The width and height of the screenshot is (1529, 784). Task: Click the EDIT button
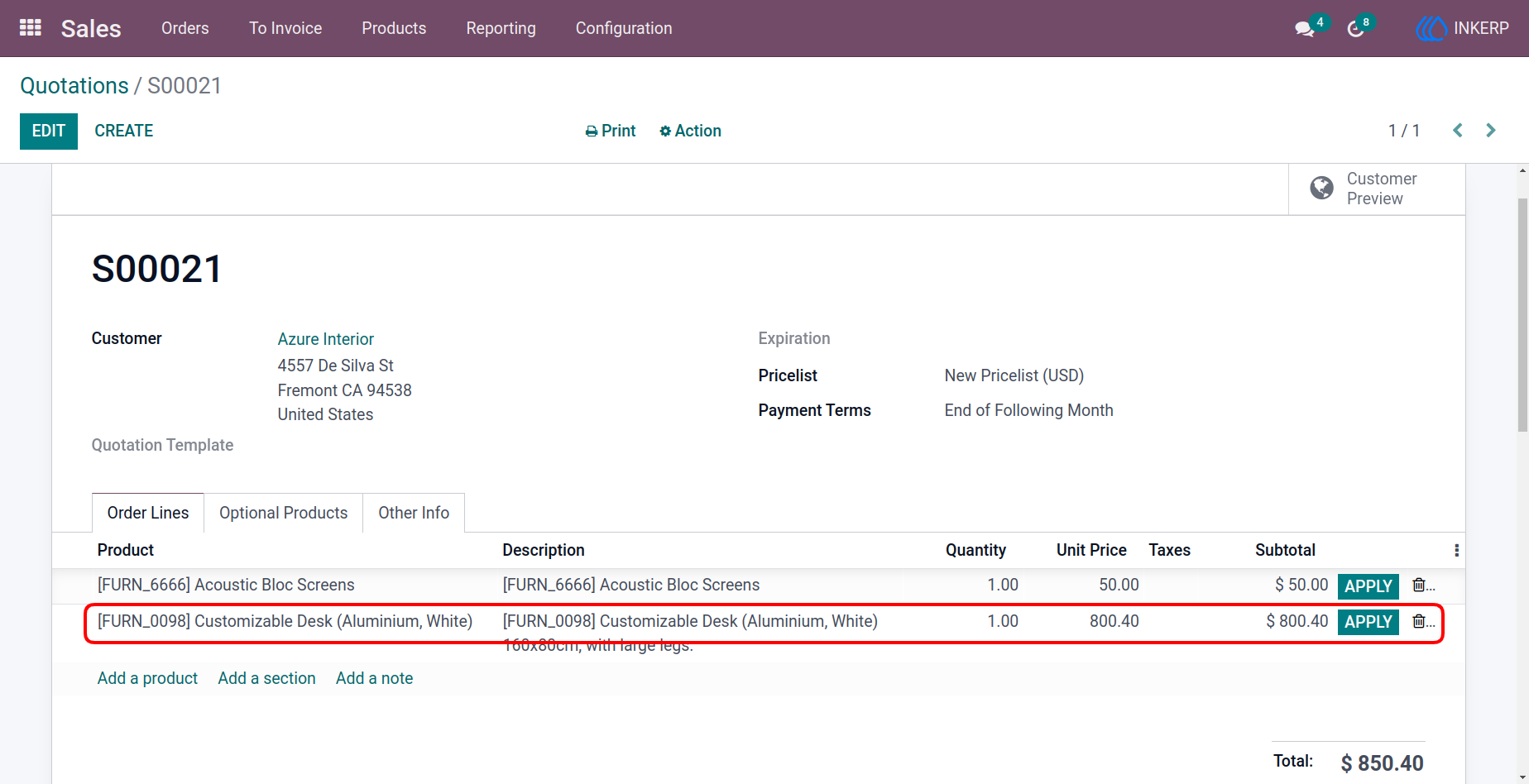[49, 131]
